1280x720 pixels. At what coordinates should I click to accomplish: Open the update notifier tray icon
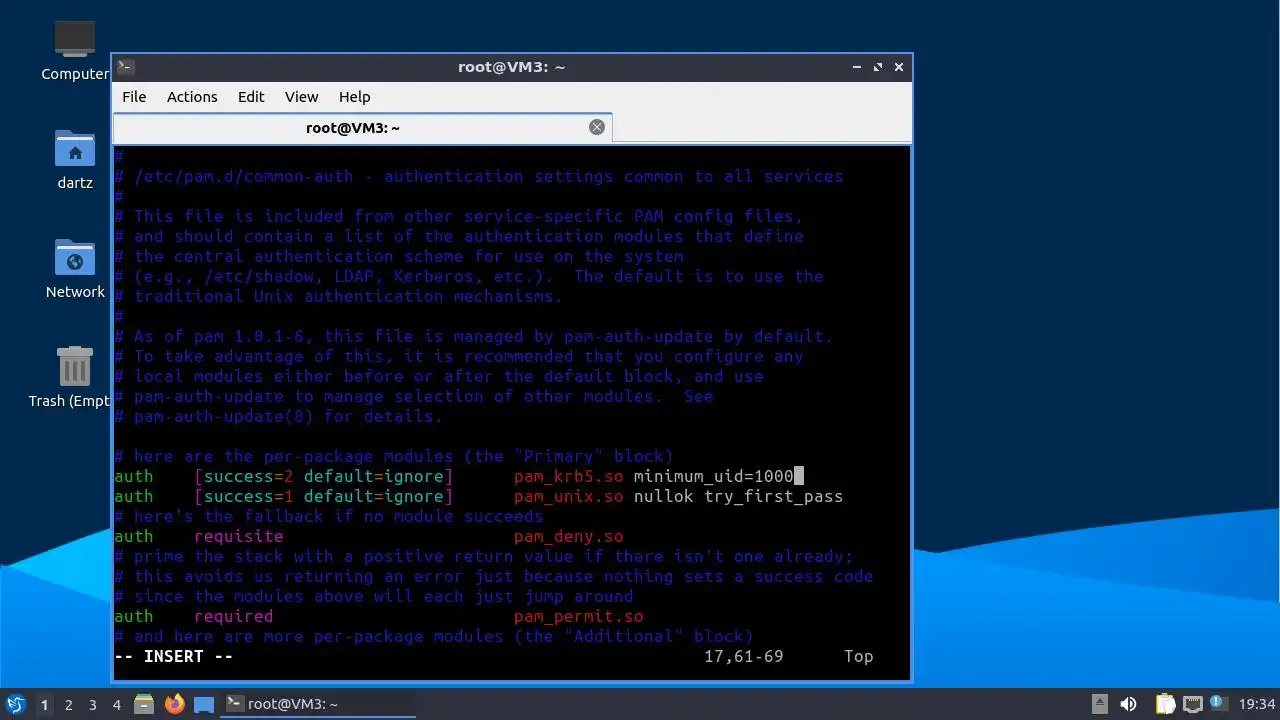1218,703
